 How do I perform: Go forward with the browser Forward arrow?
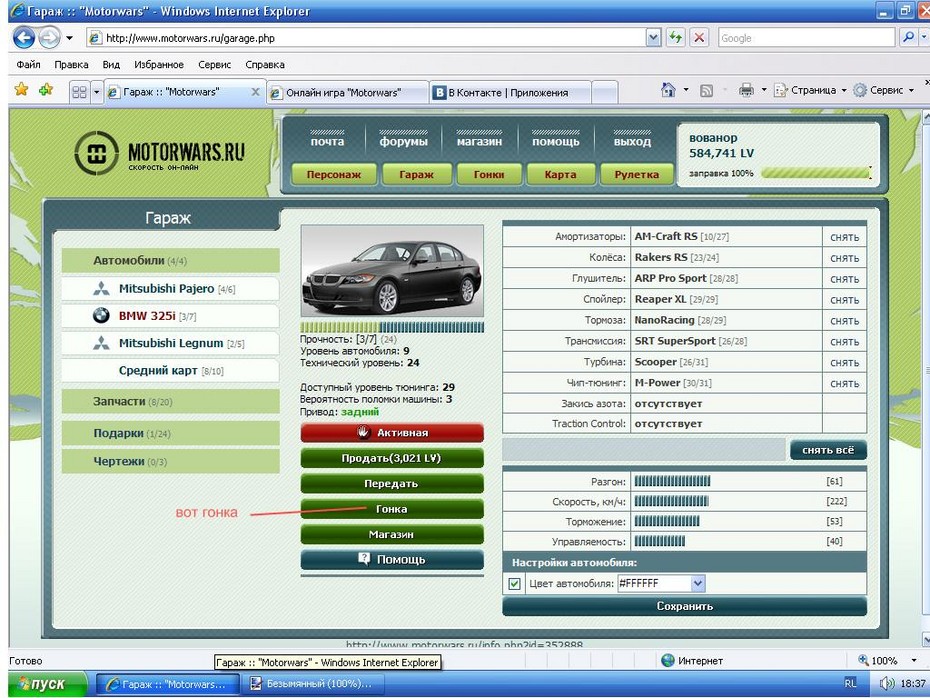[x=50, y=38]
